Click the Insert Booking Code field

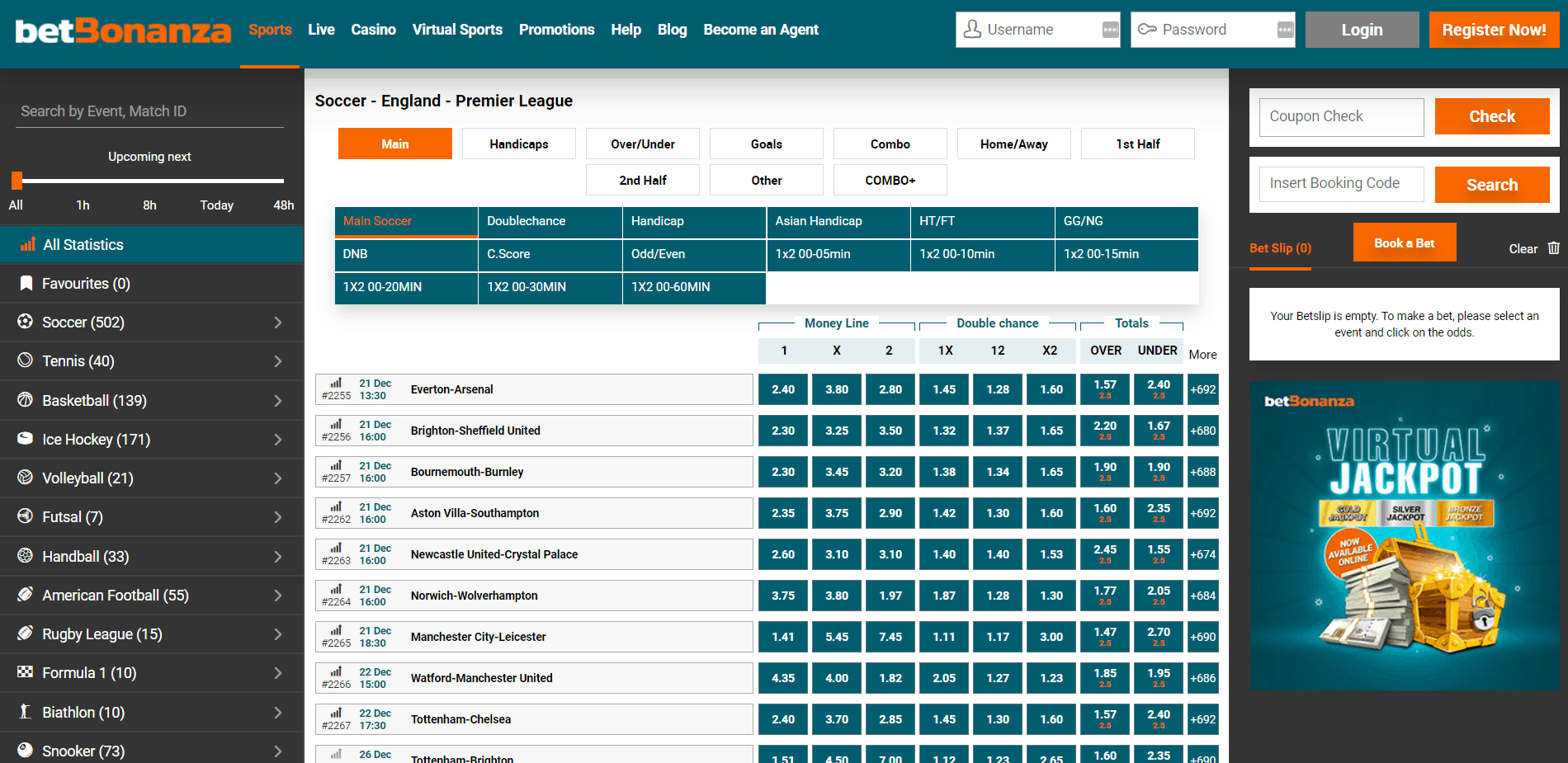pos(1341,183)
